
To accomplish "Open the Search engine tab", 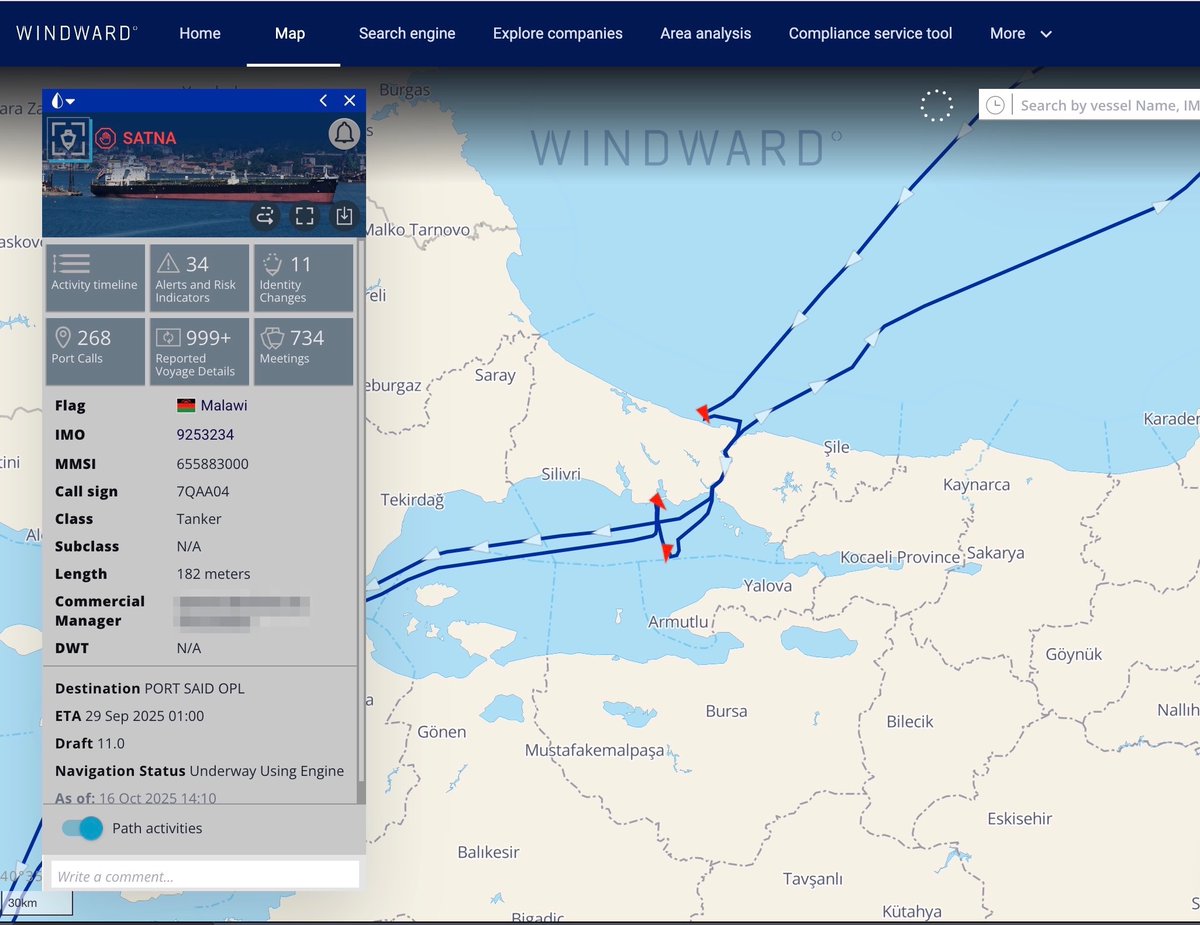I will pyautogui.click(x=407, y=33).
